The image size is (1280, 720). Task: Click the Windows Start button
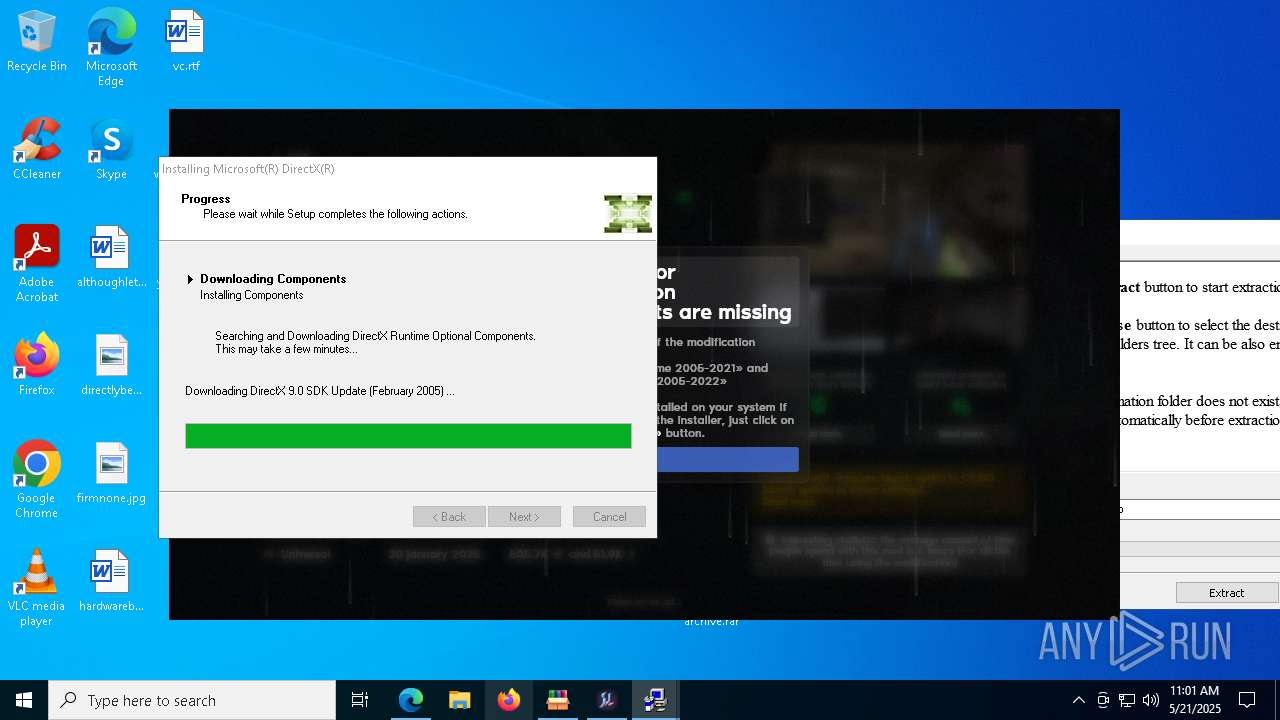24,700
